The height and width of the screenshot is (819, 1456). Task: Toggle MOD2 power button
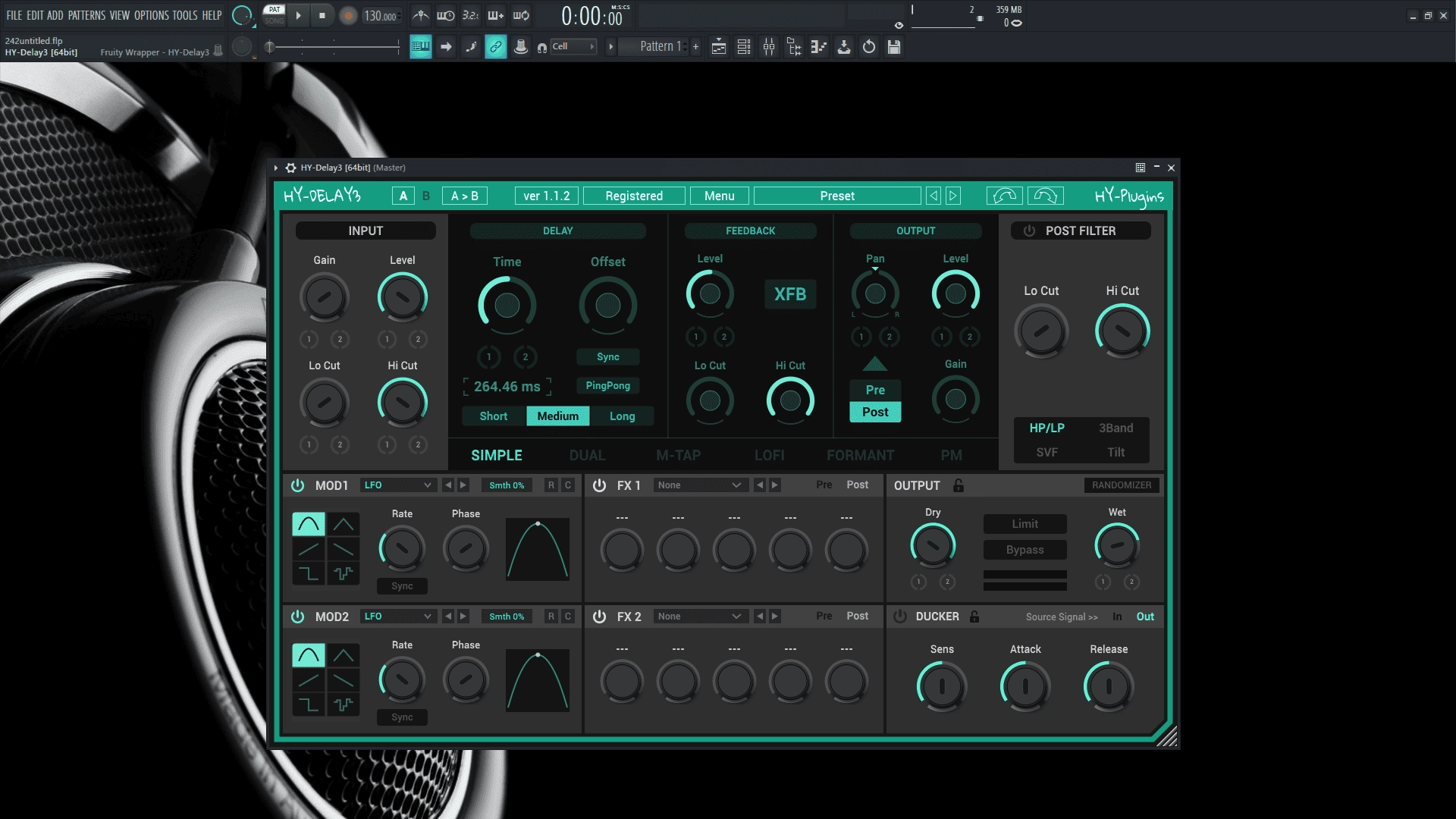(x=297, y=617)
